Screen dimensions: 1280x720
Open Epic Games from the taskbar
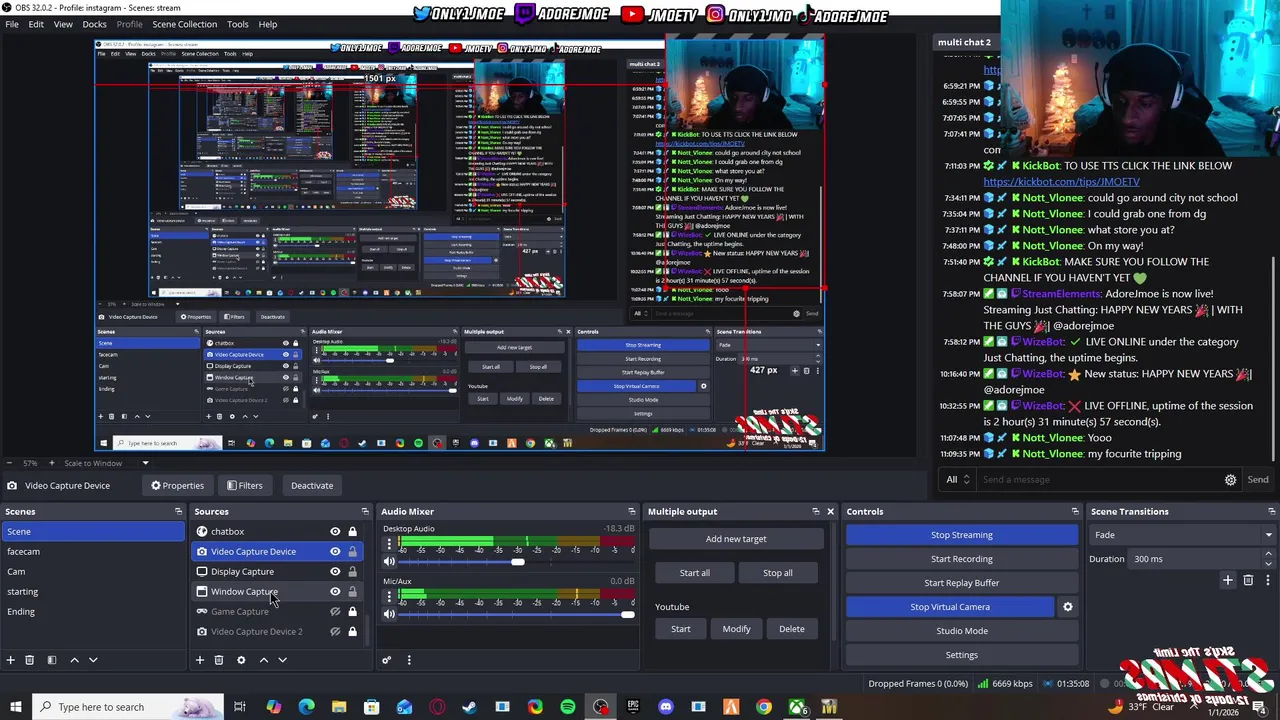click(x=633, y=707)
